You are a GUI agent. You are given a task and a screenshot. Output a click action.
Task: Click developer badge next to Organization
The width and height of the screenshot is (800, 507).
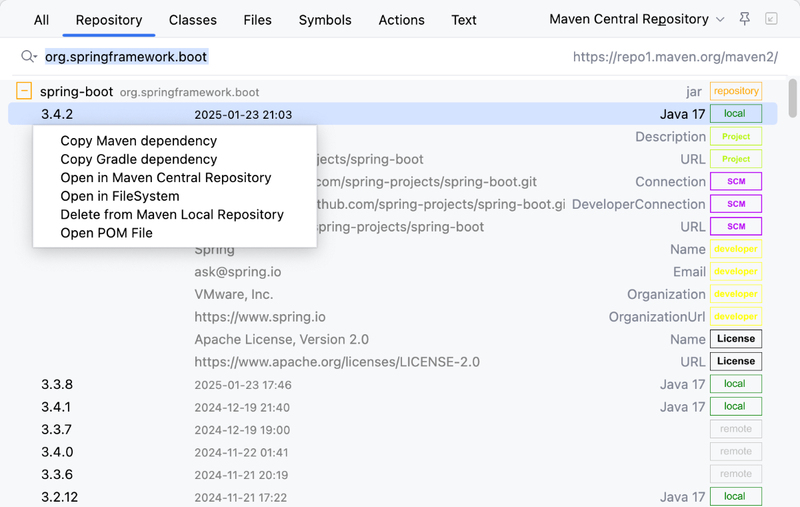(x=736, y=294)
